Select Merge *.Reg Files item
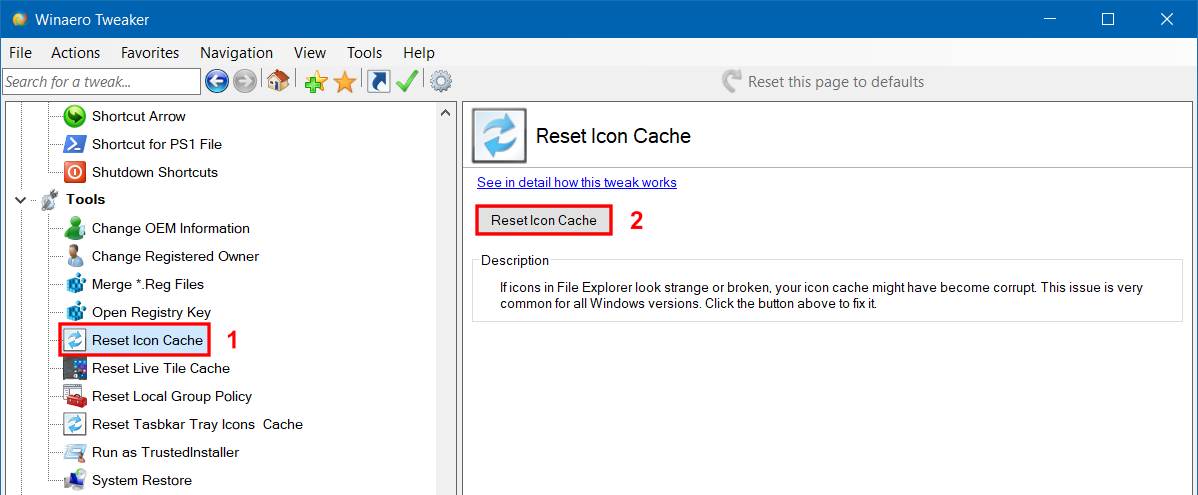The width and height of the screenshot is (1198, 495). pos(147,284)
